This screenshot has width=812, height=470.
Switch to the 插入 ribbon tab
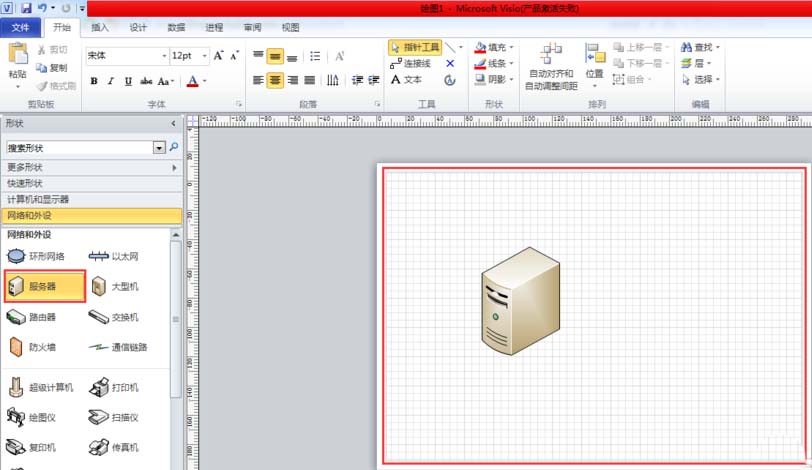[x=100, y=27]
